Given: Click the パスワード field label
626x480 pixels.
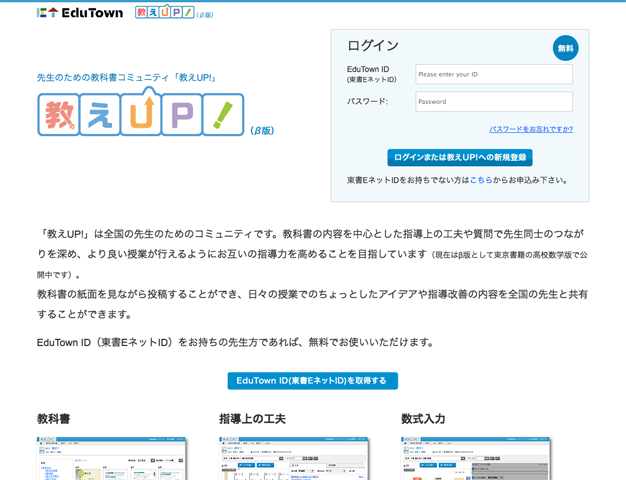Looking at the screenshot, I should point(367,101).
